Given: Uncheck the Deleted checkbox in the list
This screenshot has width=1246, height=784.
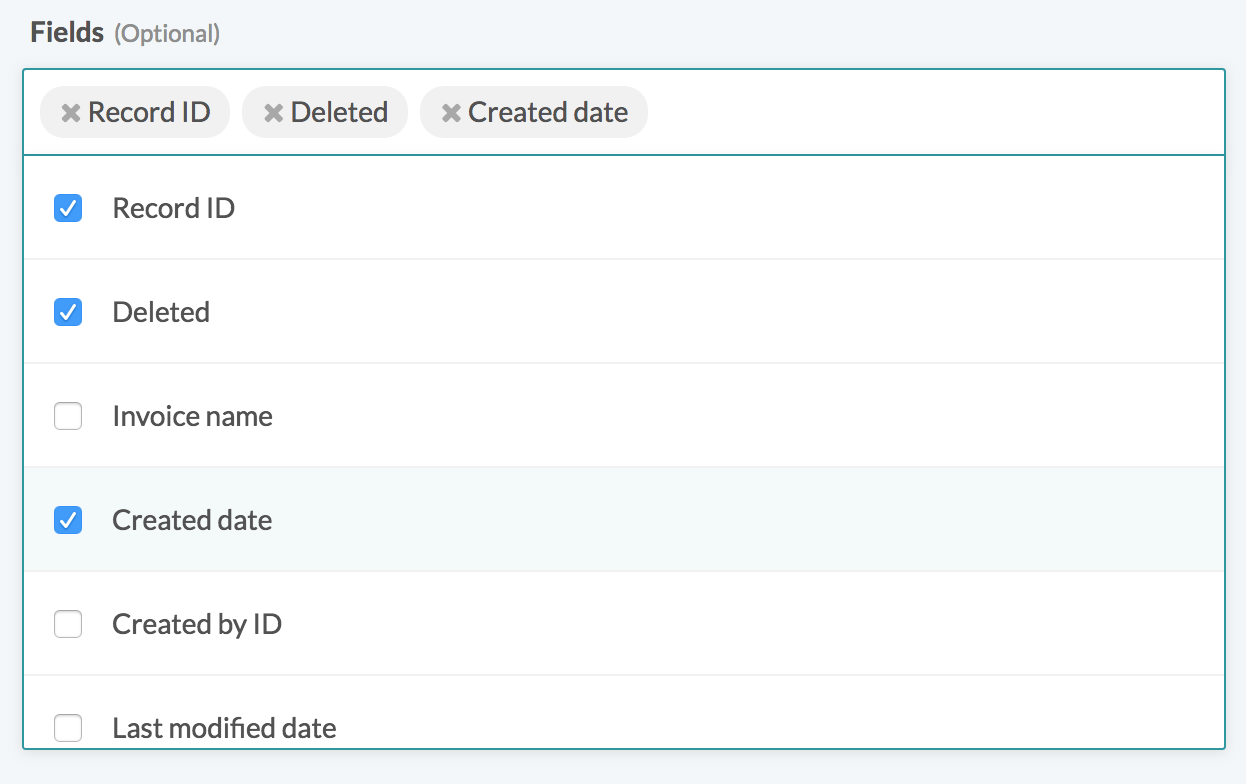Looking at the screenshot, I should [68, 312].
